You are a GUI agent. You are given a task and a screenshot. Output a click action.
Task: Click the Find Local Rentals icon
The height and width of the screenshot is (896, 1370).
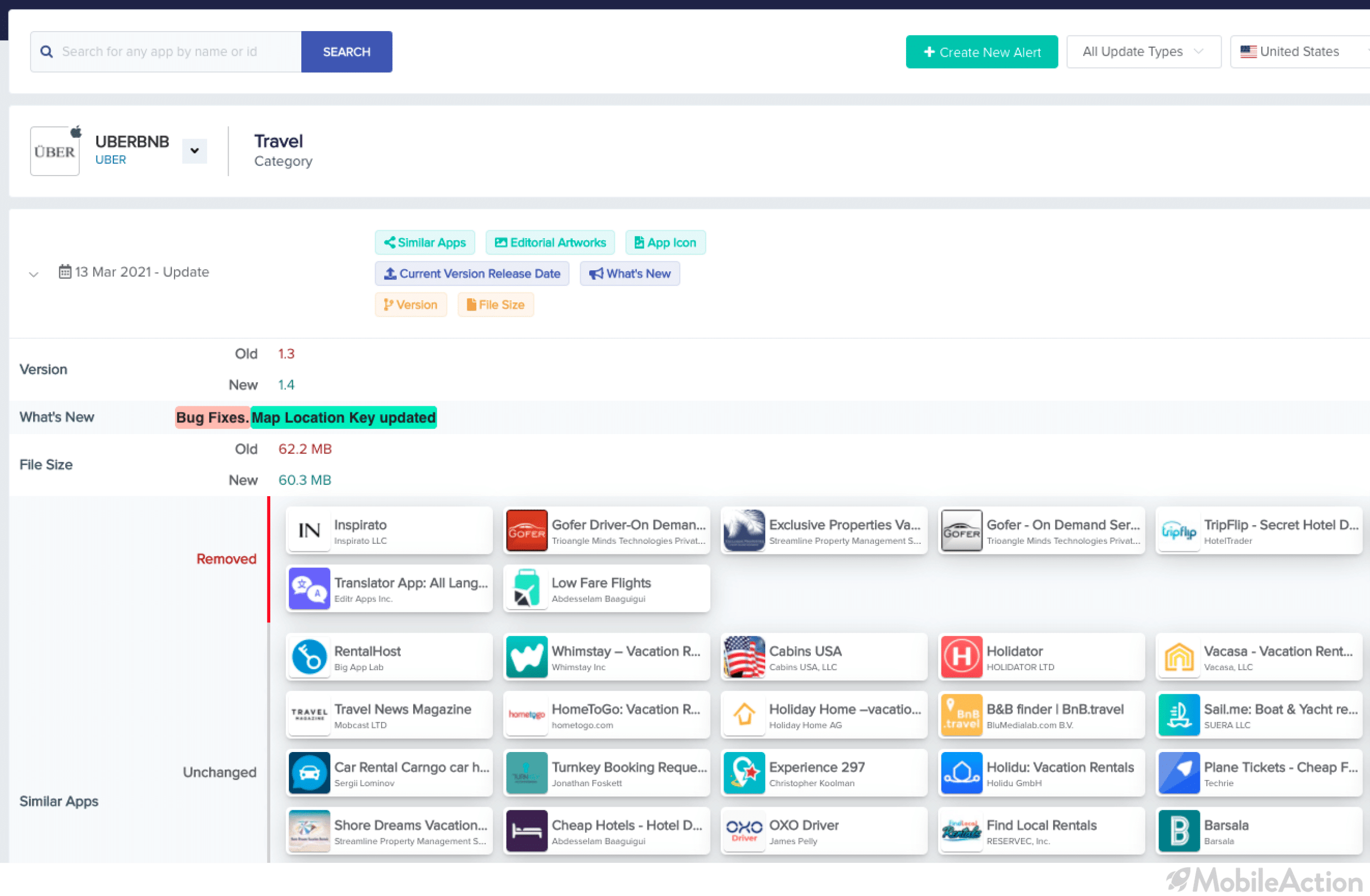[x=961, y=832]
